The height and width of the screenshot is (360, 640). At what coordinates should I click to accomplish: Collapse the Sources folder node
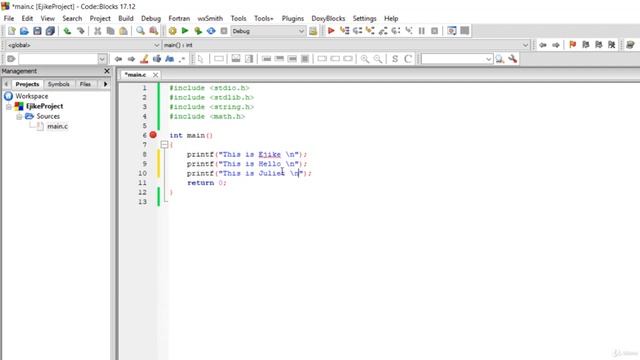(19, 117)
